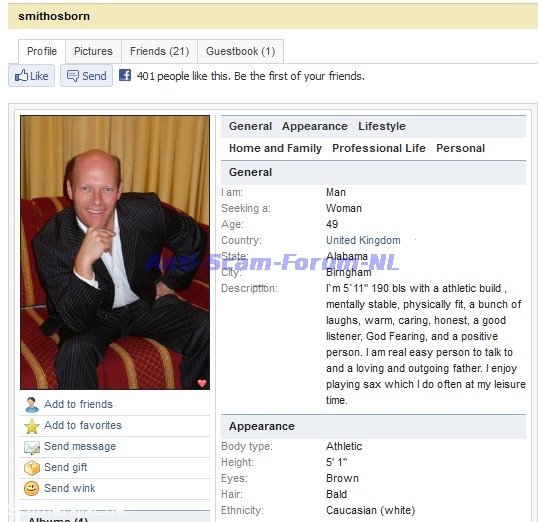Select the Profile tab
Screen dimensions: 539x522
point(42,51)
